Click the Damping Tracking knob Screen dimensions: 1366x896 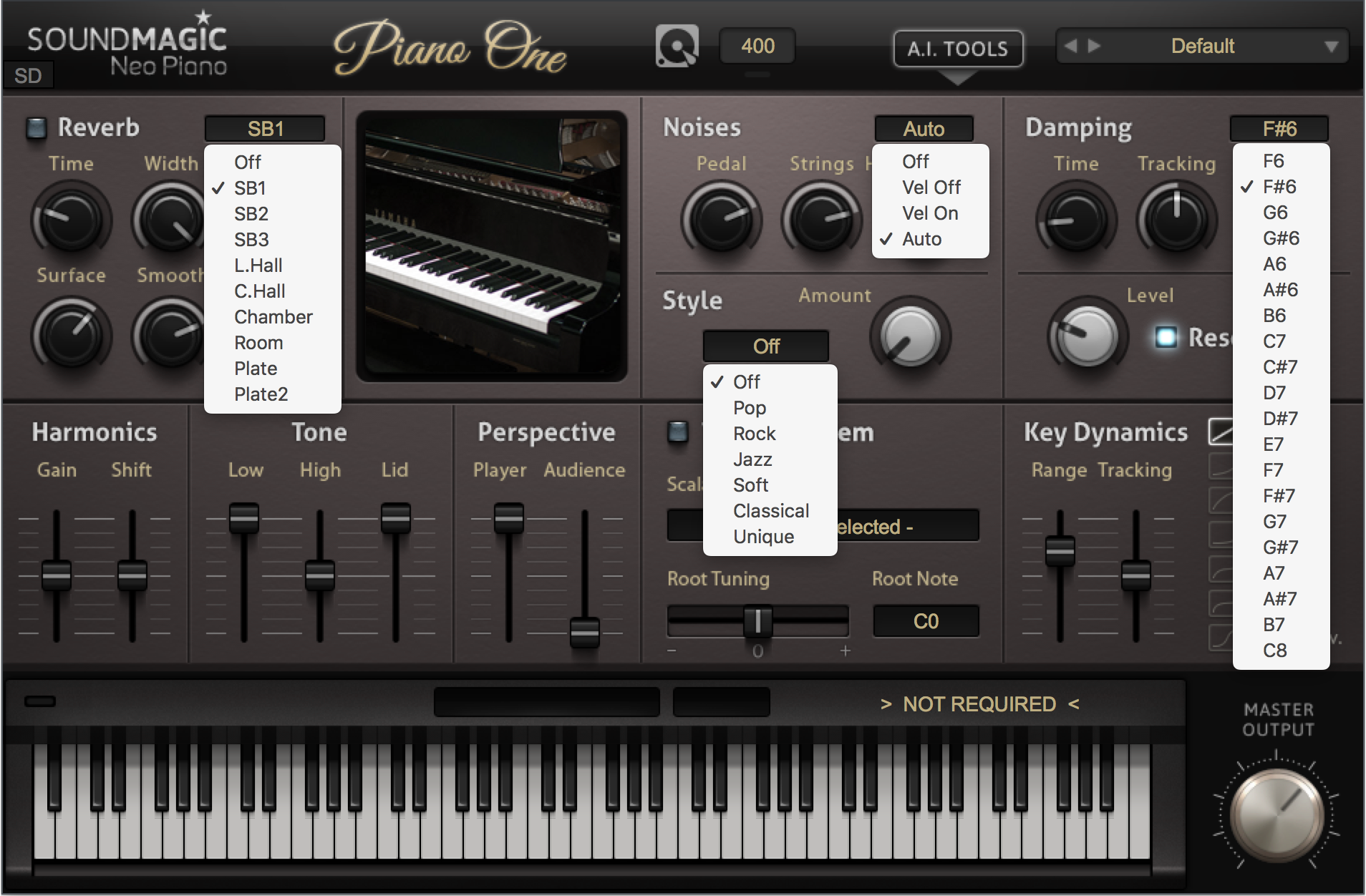(x=1176, y=220)
